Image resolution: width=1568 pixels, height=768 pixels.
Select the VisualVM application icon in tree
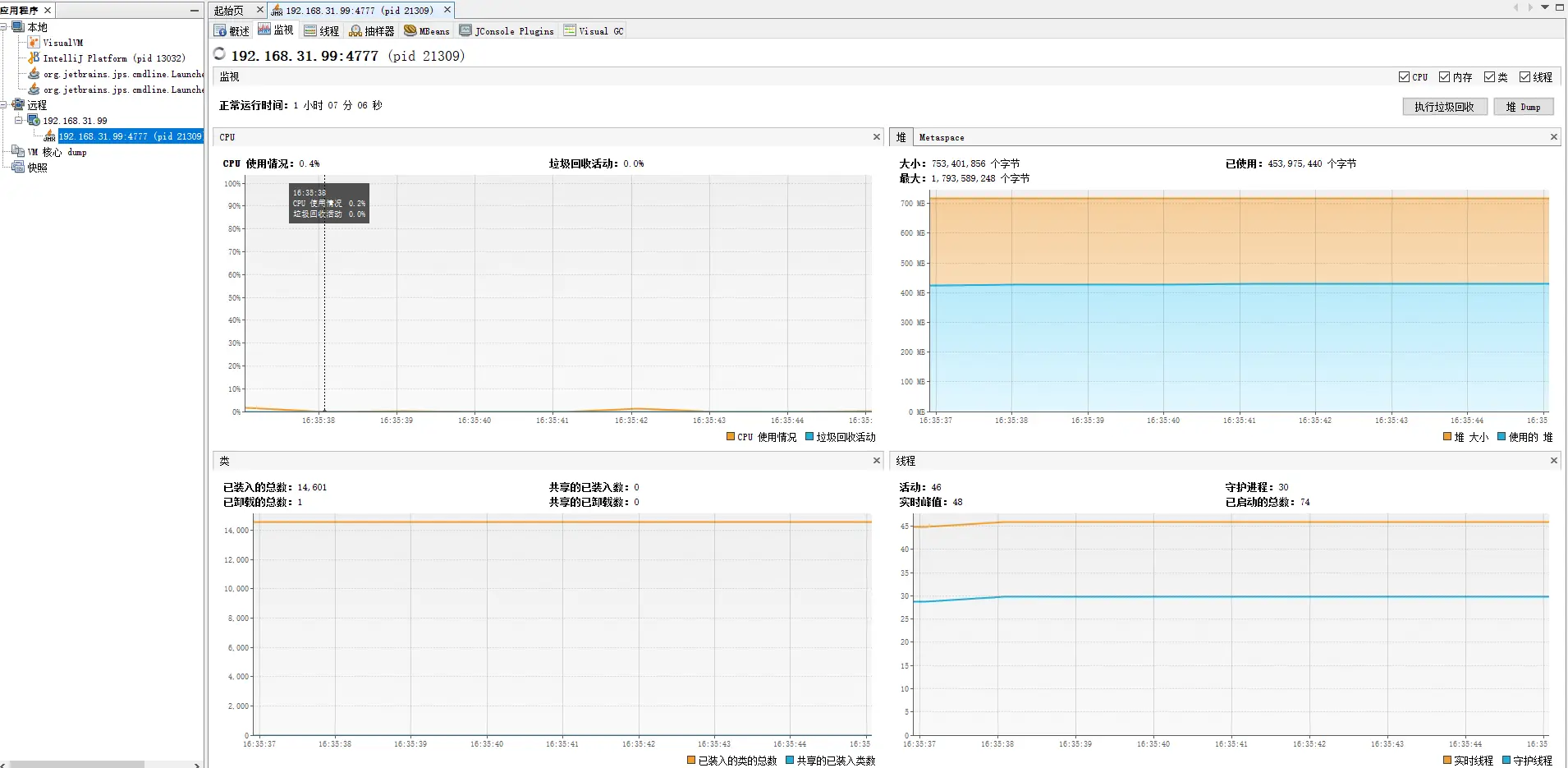point(34,42)
